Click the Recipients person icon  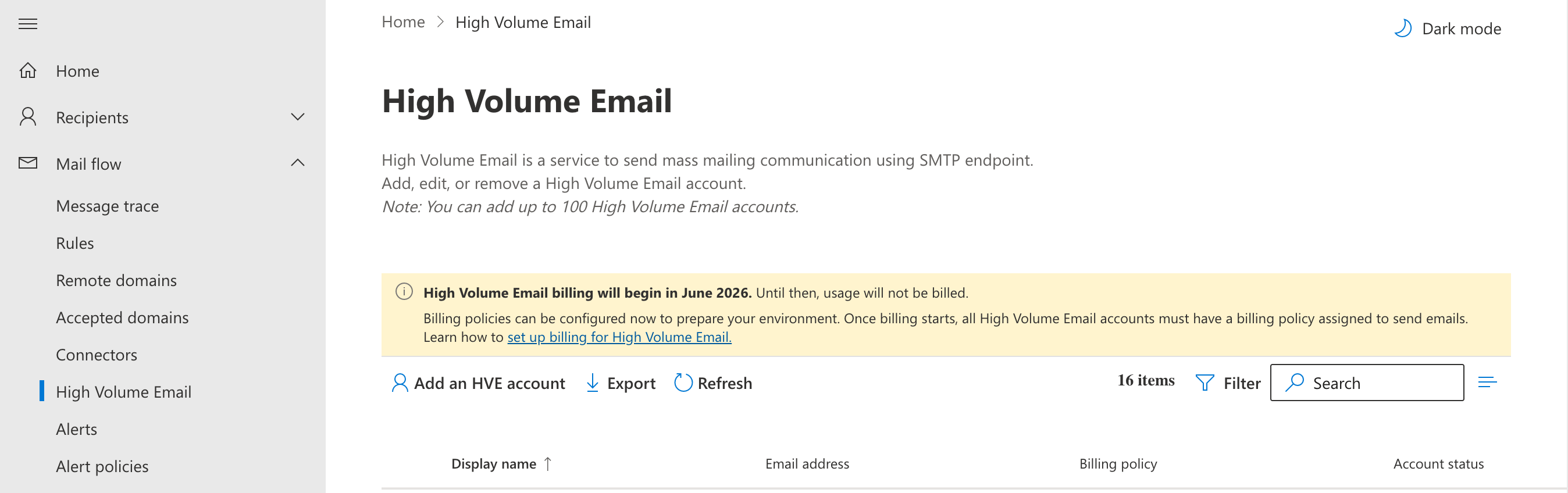pyautogui.click(x=28, y=117)
